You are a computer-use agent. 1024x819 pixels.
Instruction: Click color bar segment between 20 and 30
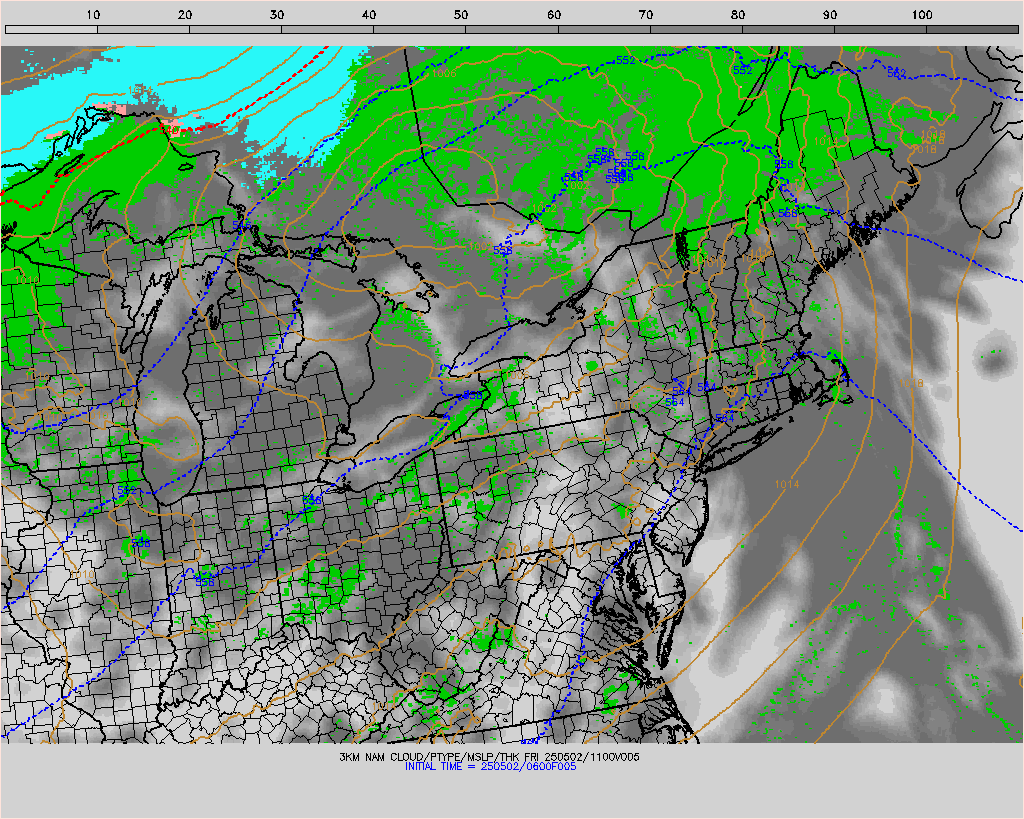coord(235,29)
